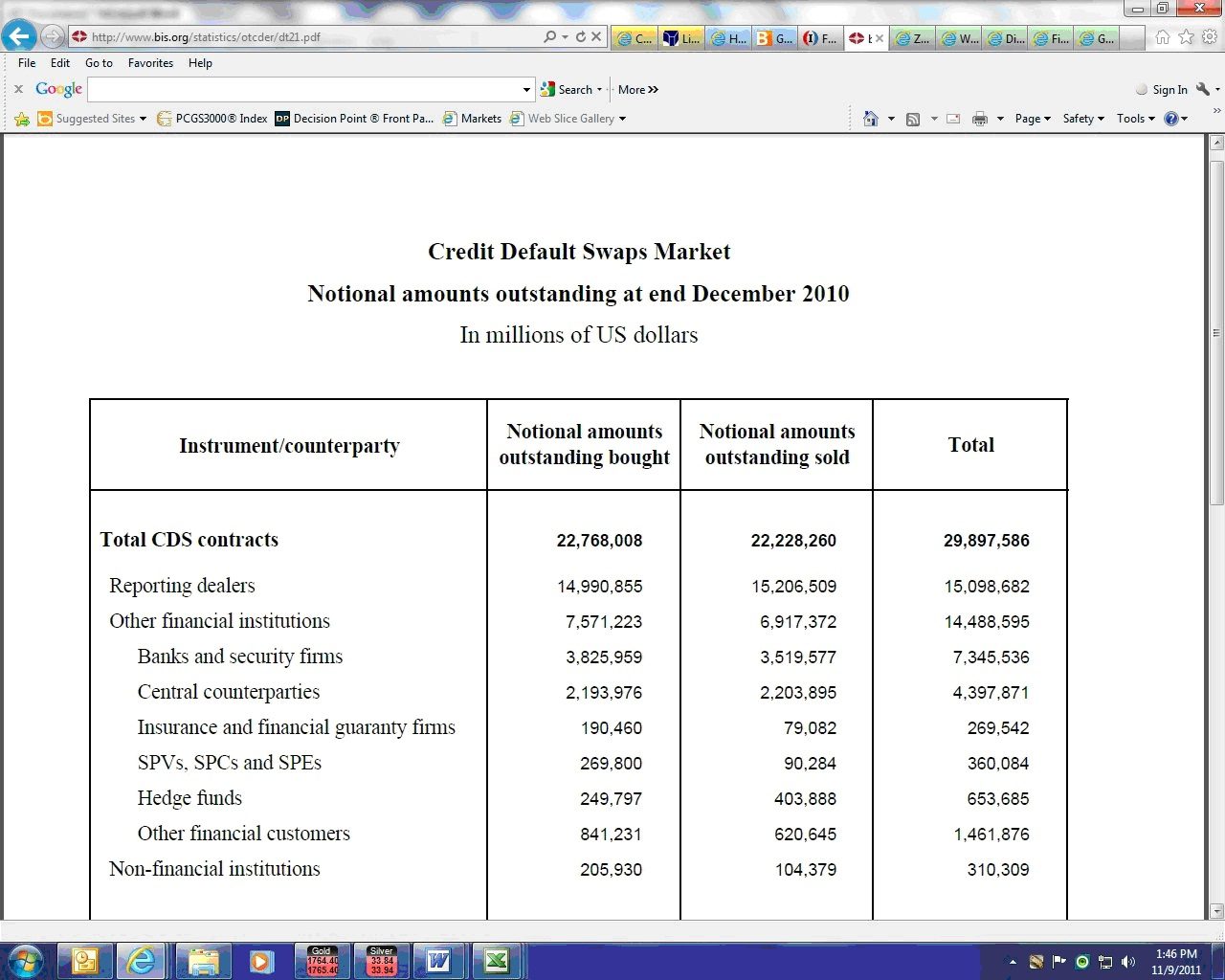Click the Google Search button

click(567, 90)
